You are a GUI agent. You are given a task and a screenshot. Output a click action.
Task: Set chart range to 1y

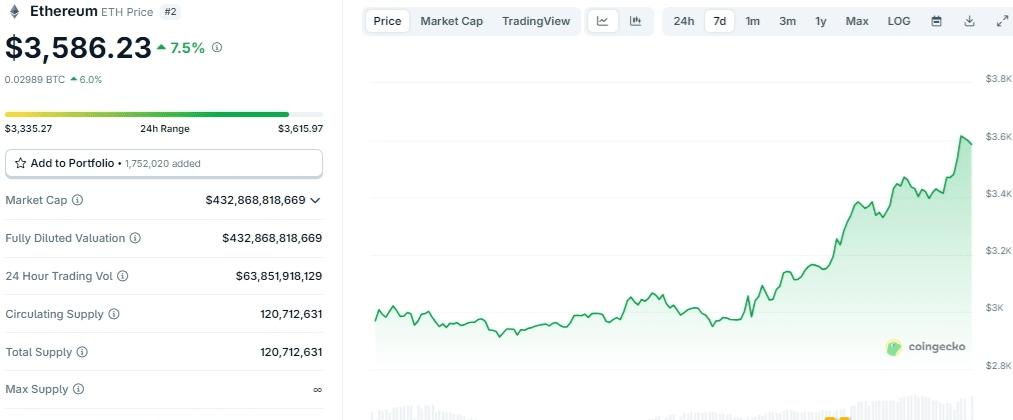pos(820,21)
